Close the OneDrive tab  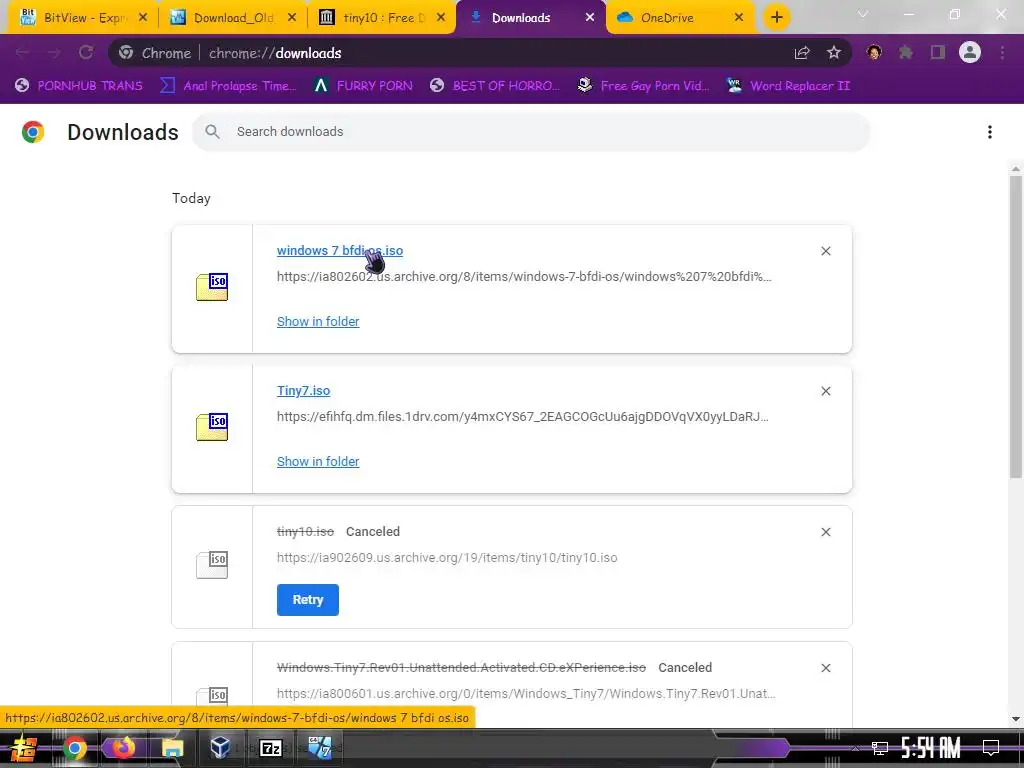point(739,18)
